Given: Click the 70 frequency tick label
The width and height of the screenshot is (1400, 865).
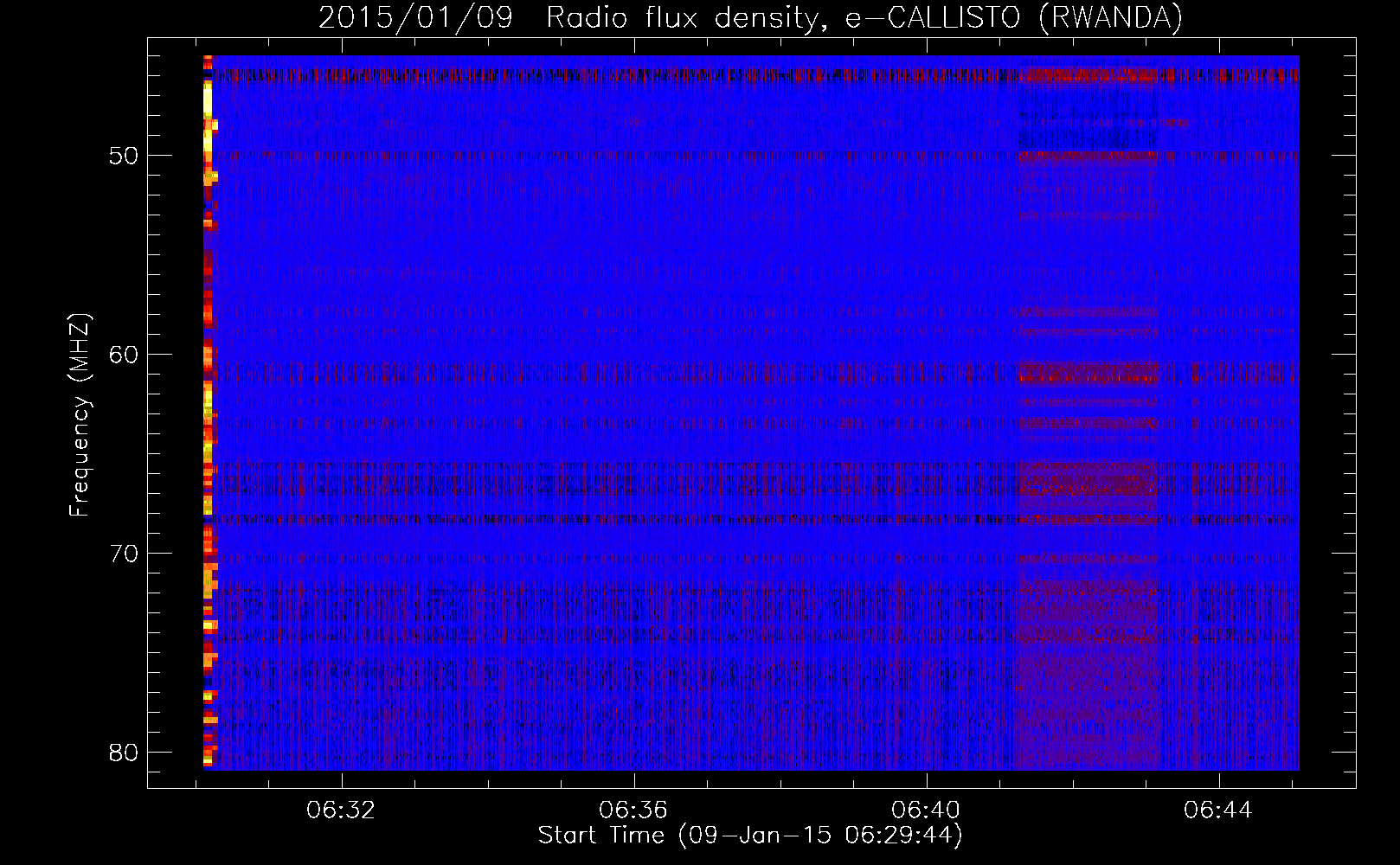Looking at the screenshot, I should (124, 553).
